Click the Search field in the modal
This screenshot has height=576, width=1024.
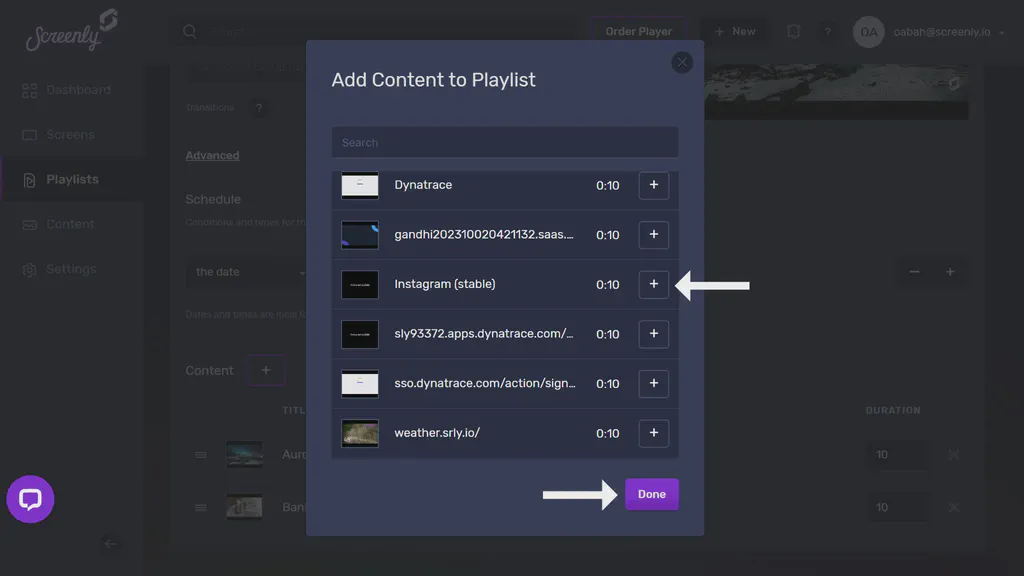504,141
